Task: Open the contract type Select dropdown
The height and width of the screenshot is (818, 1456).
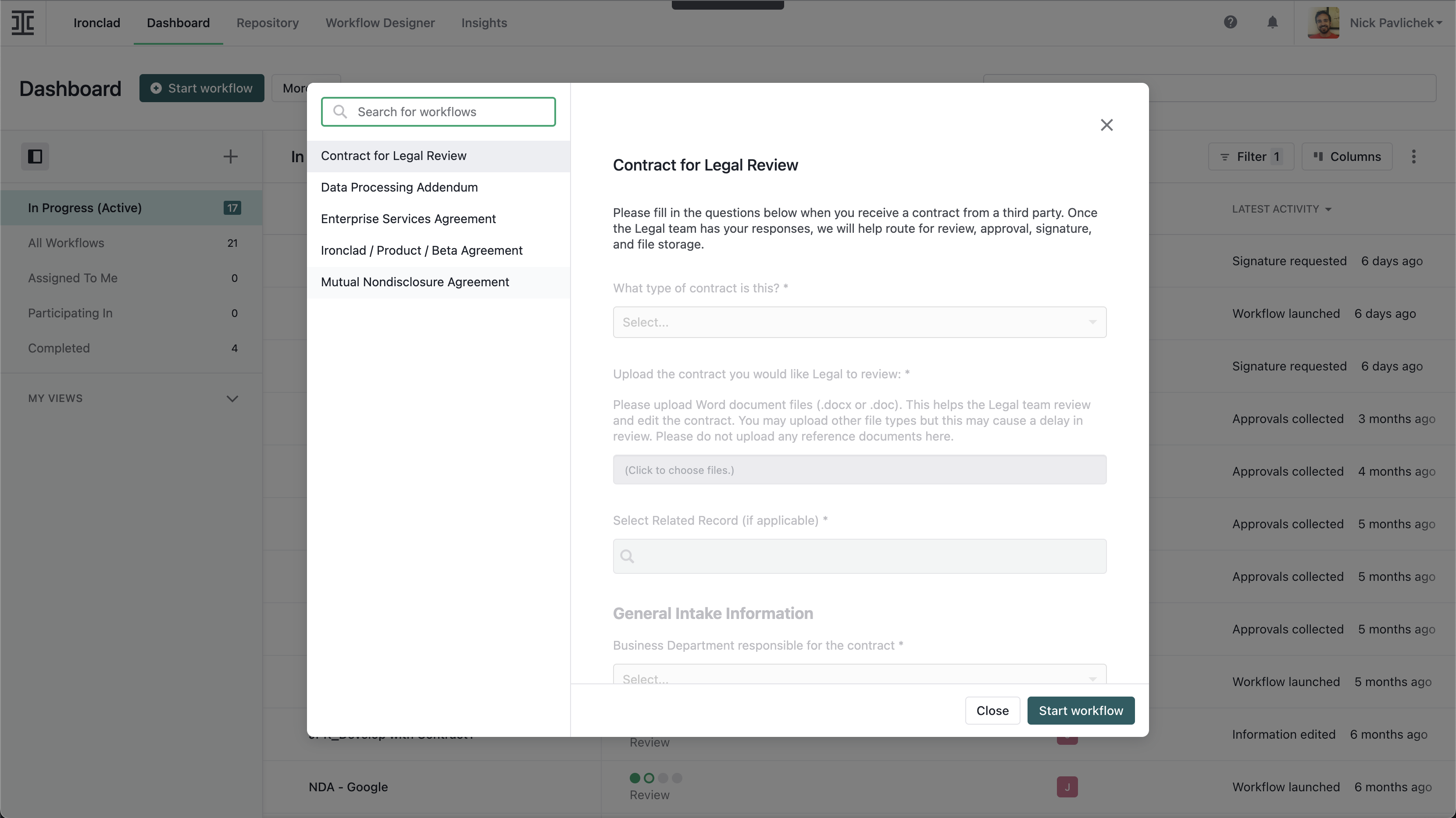Action: tap(859, 322)
